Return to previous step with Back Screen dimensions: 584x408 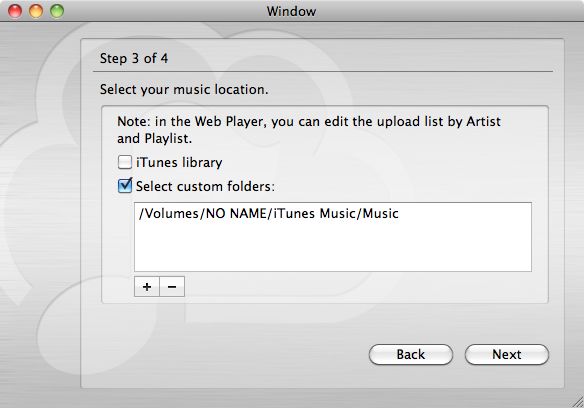[411, 354]
